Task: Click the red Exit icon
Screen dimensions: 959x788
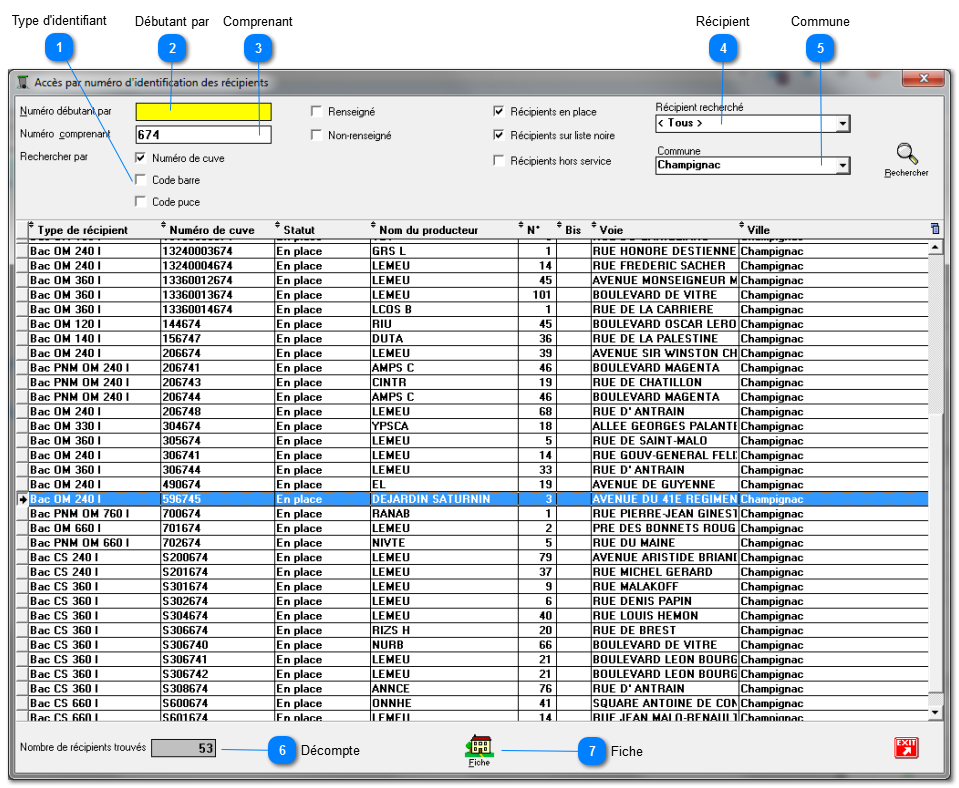Action: [x=906, y=748]
